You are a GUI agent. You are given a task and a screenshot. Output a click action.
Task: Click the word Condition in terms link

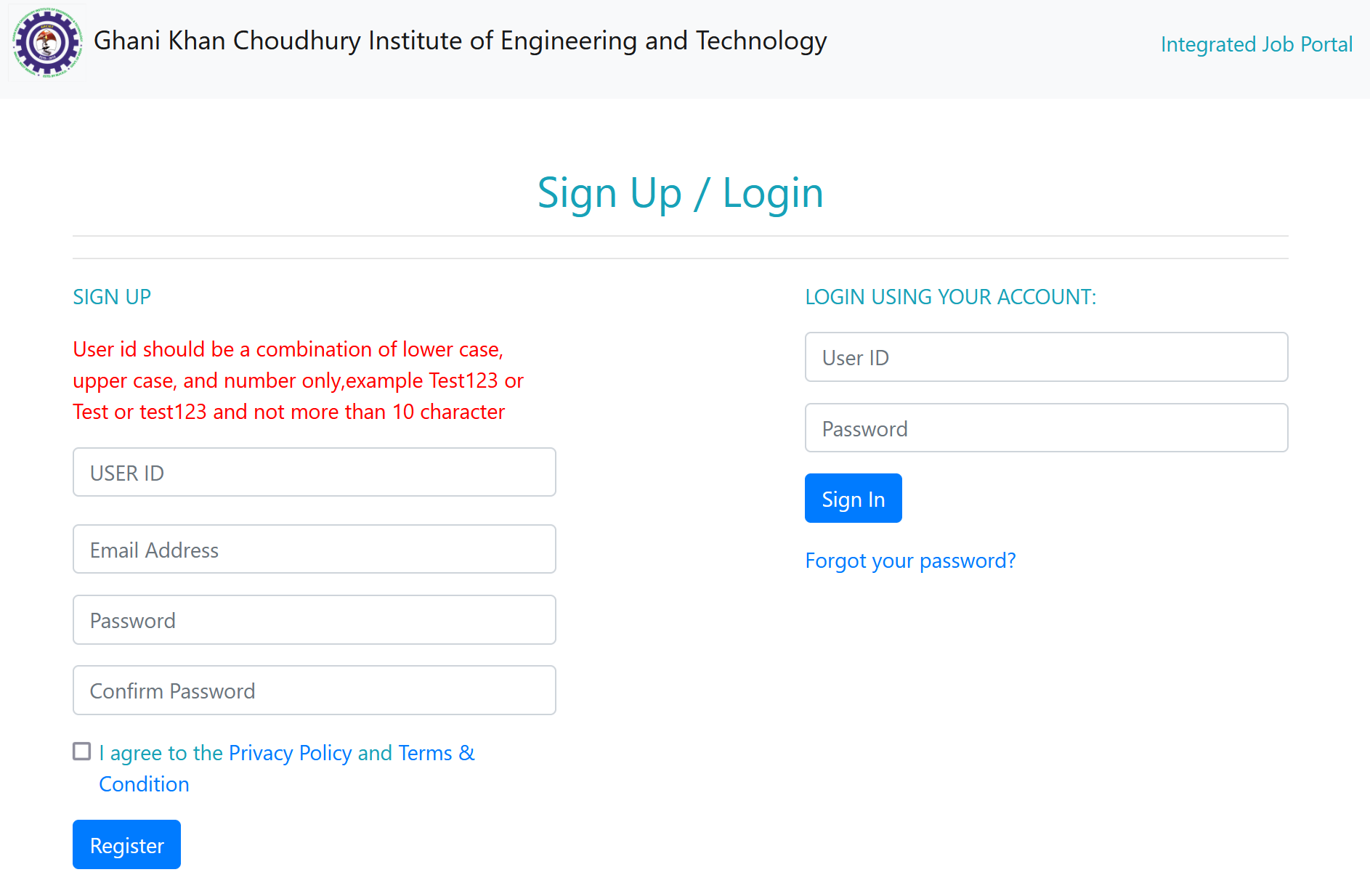coord(144,784)
